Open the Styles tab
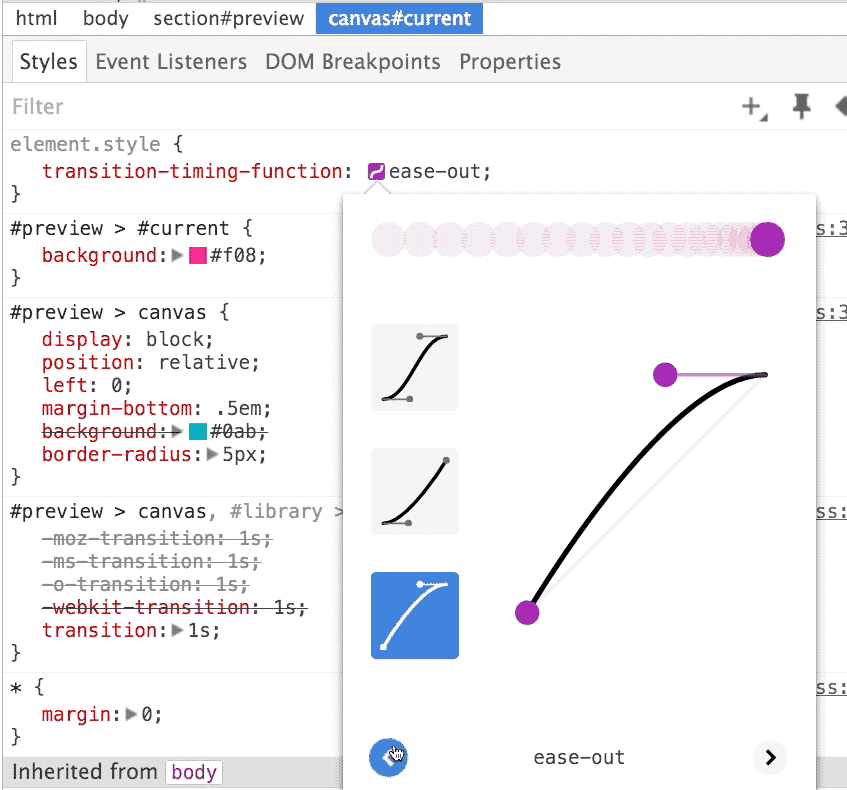This screenshot has height=790, width=847. coord(49,62)
